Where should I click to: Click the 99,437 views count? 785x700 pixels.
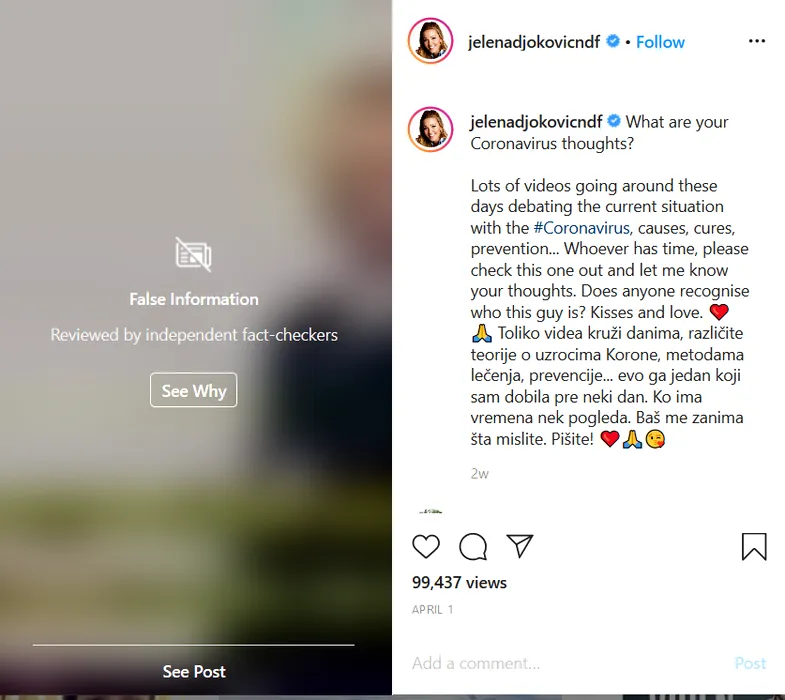[459, 582]
